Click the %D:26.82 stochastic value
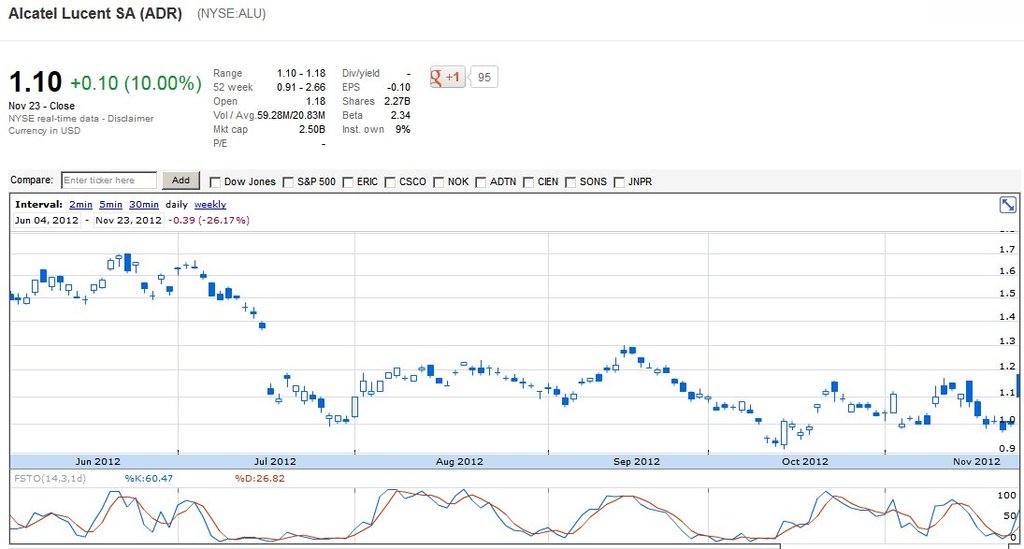Screen dimensions: 1024x549 260,478
